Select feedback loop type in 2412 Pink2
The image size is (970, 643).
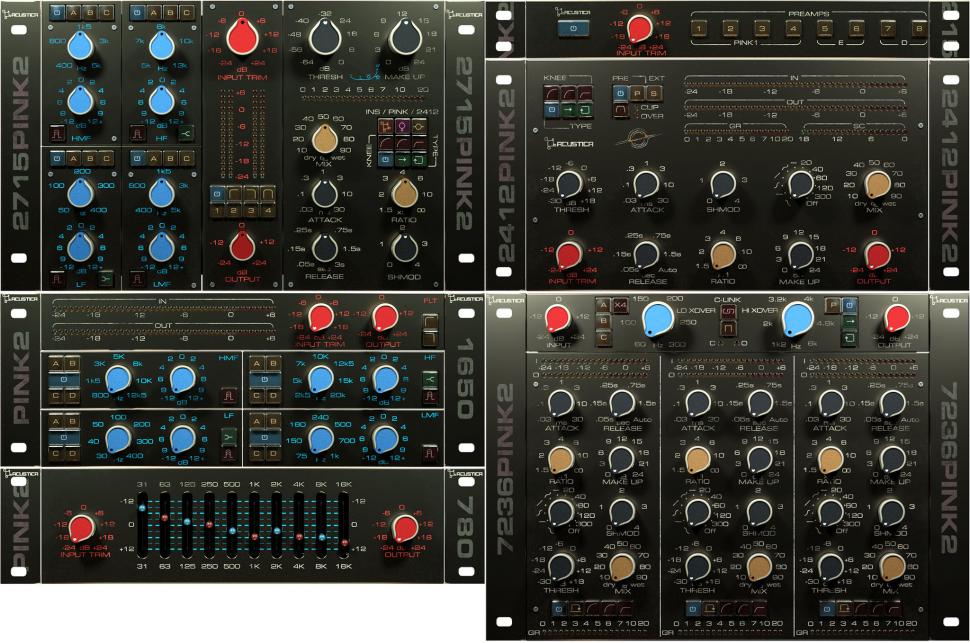point(585,110)
